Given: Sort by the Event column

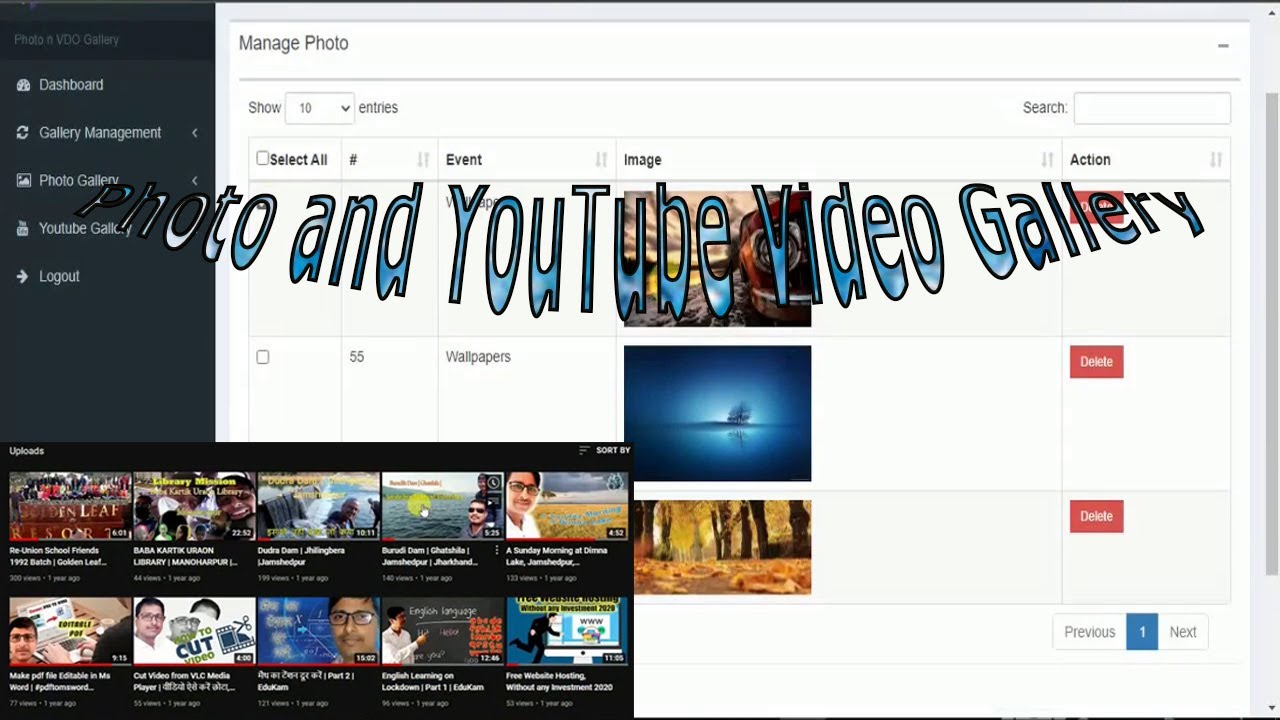Looking at the screenshot, I should [x=527, y=160].
